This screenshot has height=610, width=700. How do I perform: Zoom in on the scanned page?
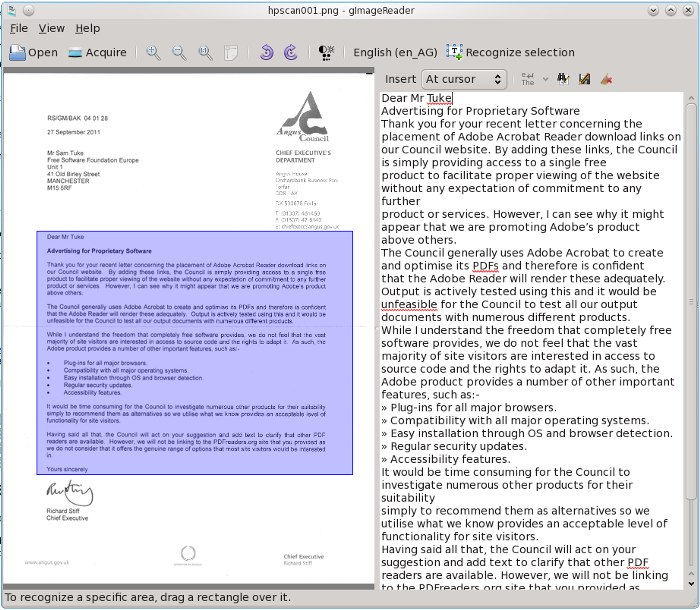[154, 52]
